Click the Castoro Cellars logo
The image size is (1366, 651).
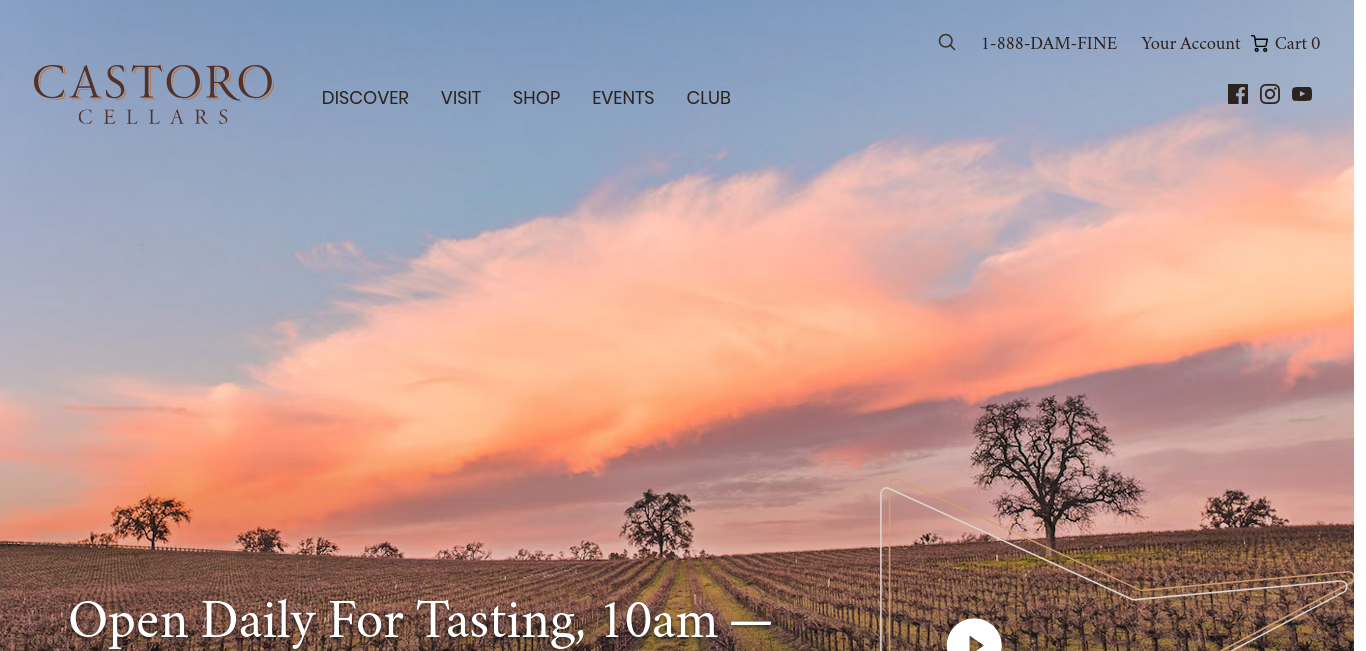pos(153,94)
